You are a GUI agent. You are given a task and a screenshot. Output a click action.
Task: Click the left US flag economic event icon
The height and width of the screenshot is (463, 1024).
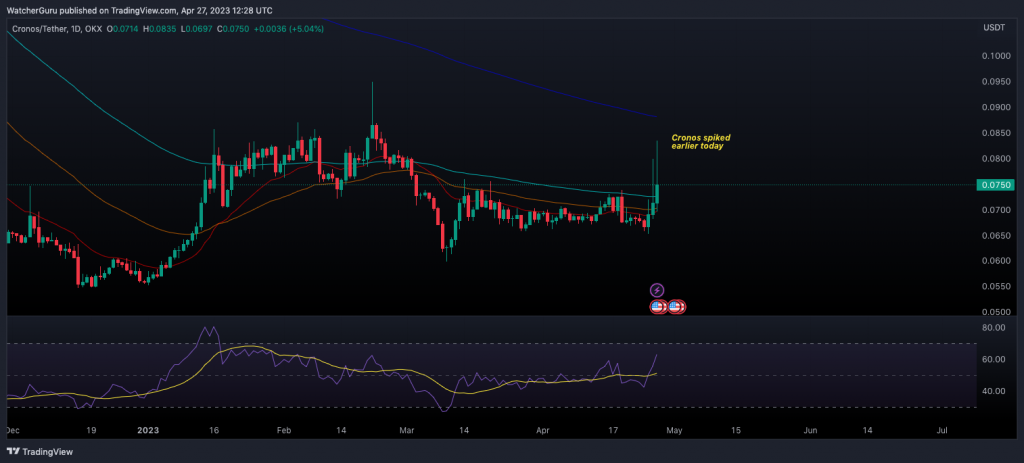coord(659,306)
